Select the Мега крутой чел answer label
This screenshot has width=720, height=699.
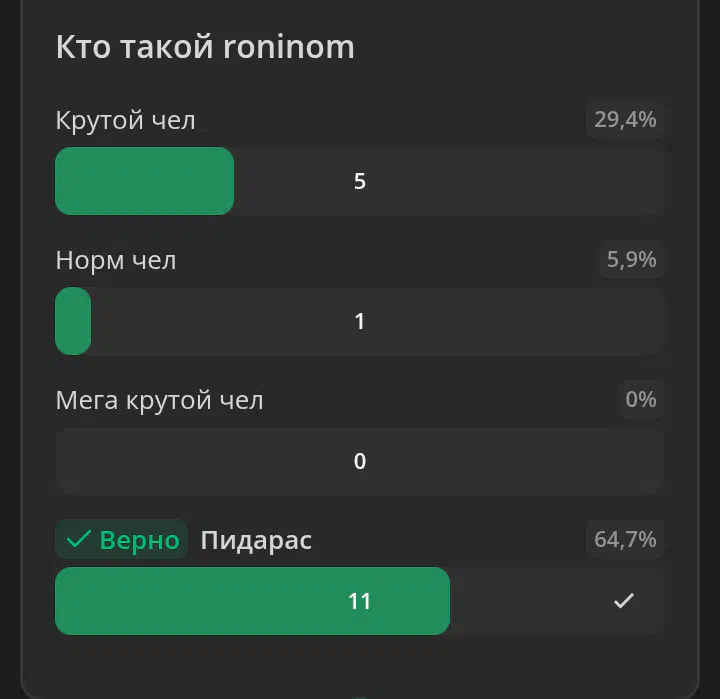coord(159,400)
